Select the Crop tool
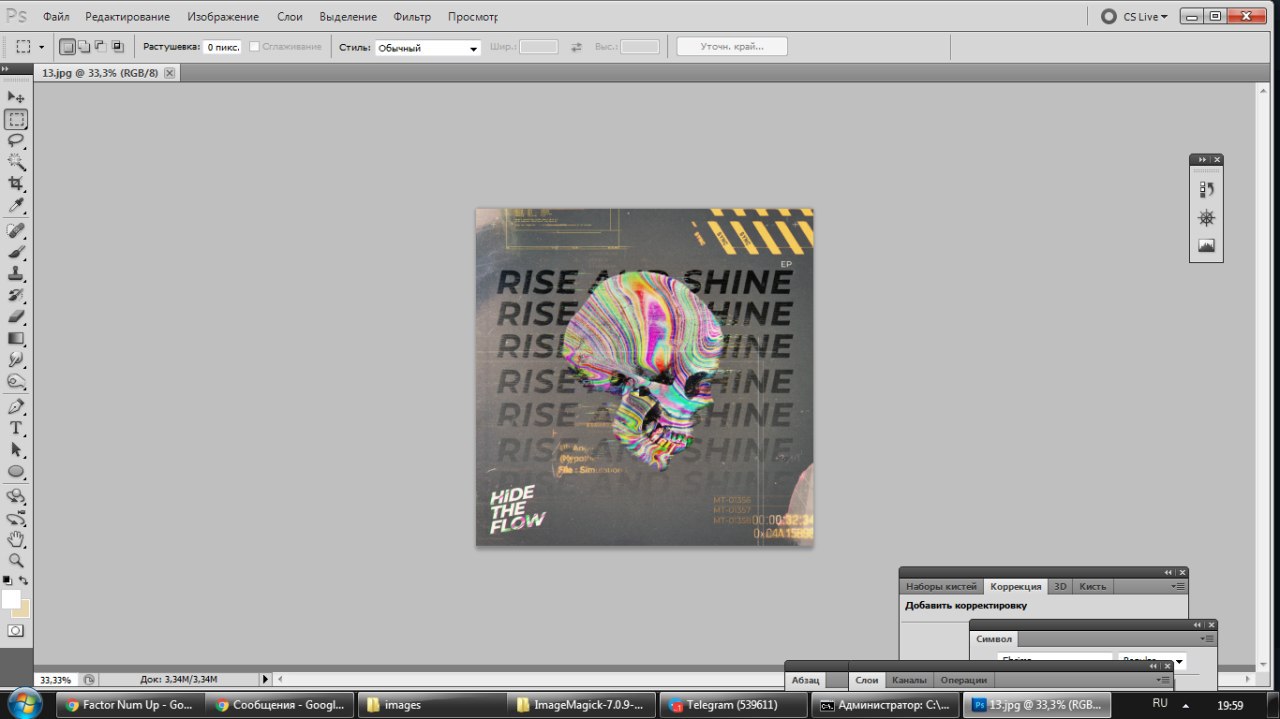The width and height of the screenshot is (1280, 719). click(16, 184)
